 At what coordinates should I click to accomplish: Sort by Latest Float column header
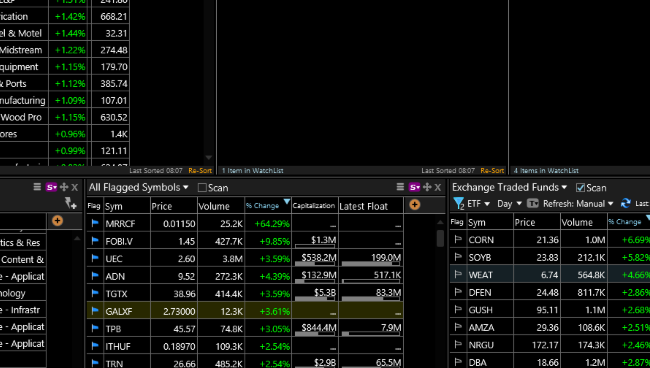pyautogui.click(x=371, y=206)
